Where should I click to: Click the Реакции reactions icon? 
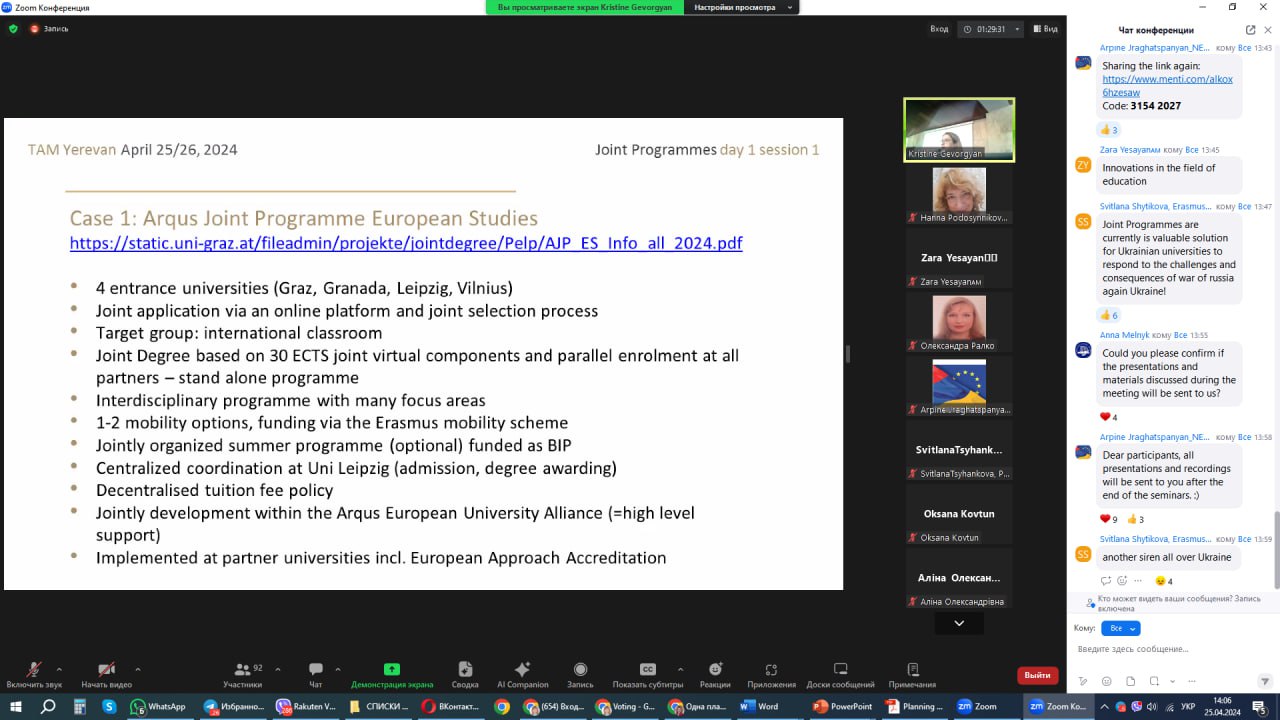pyautogui.click(x=715, y=670)
